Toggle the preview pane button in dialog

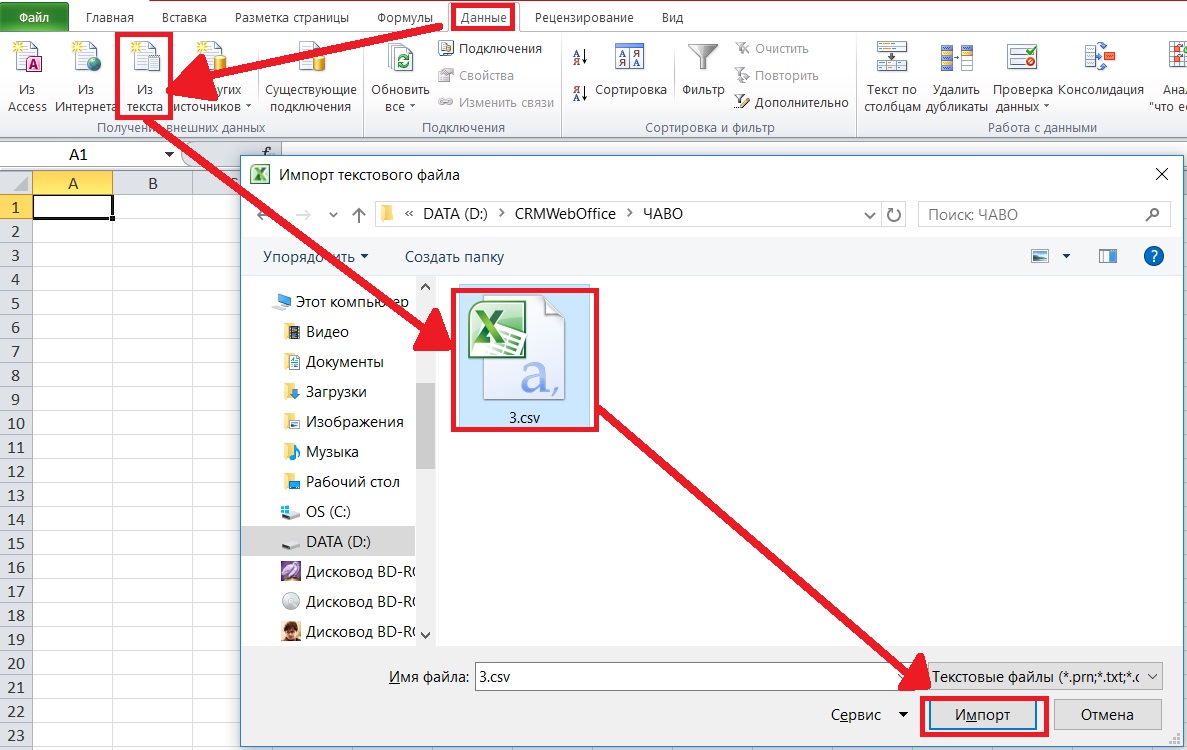[x=1107, y=256]
